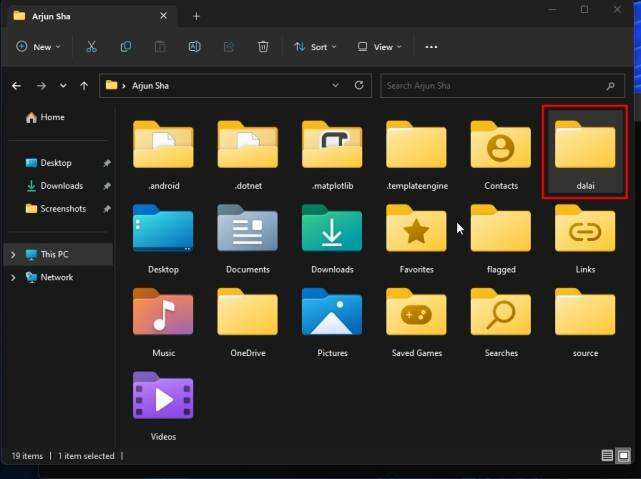This screenshot has height=479, width=641.
Task: Open the Sort dropdown menu
Action: [316, 47]
